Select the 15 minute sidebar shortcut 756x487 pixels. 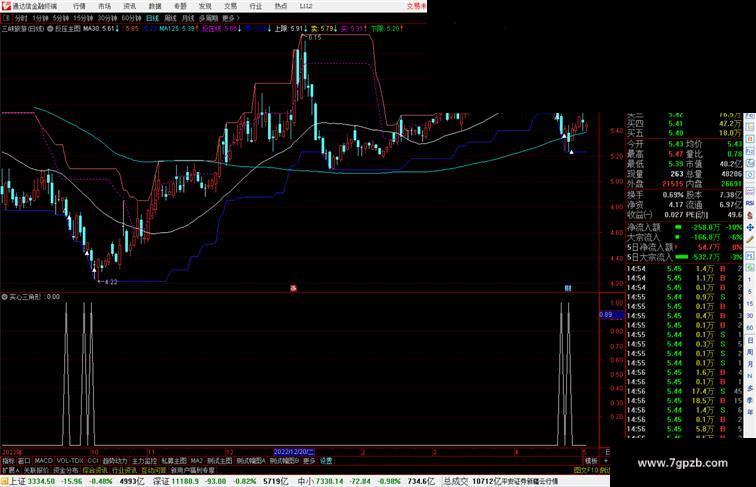click(750, 304)
